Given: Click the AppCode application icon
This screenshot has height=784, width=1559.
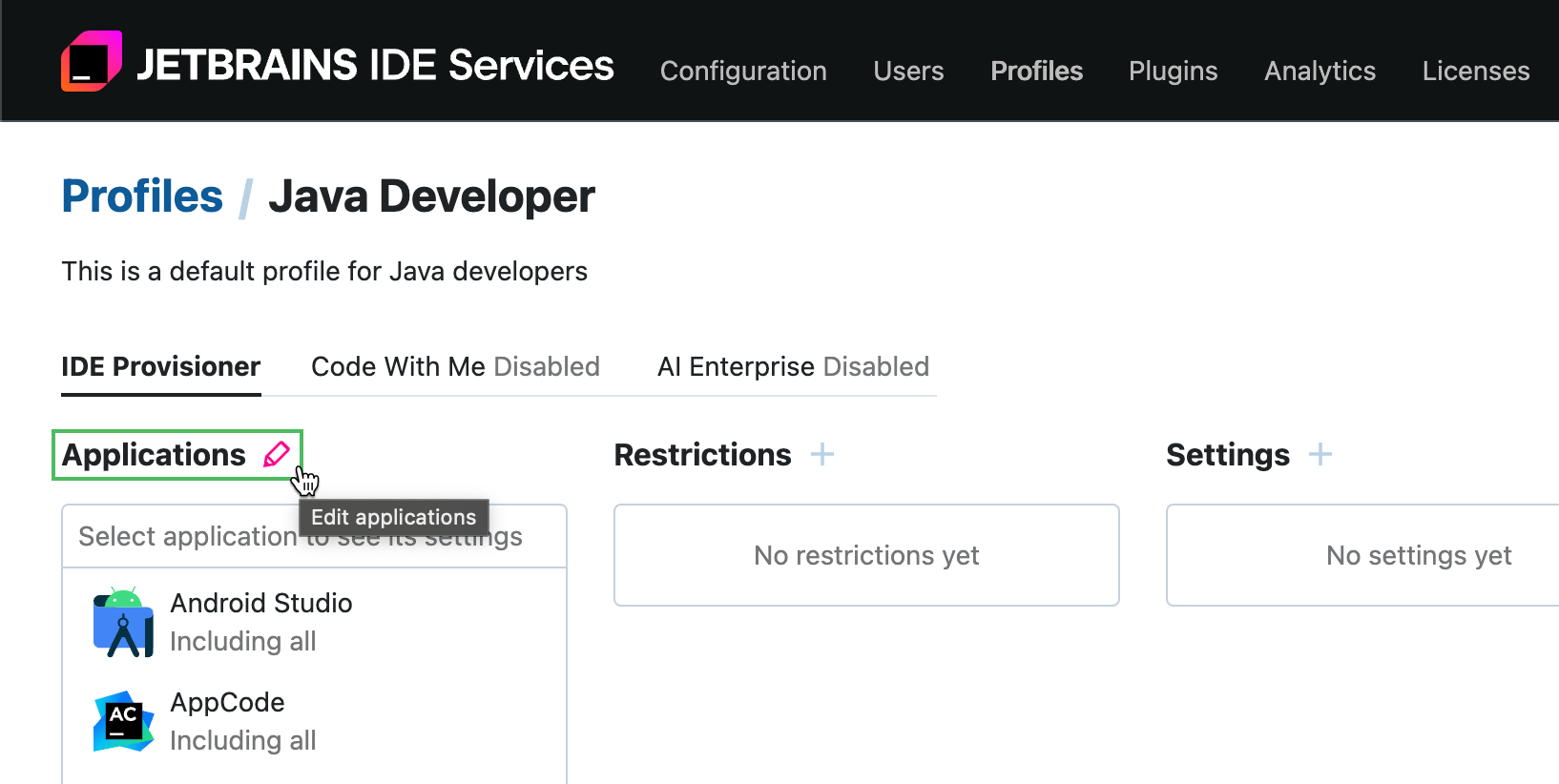Looking at the screenshot, I should click(123, 721).
